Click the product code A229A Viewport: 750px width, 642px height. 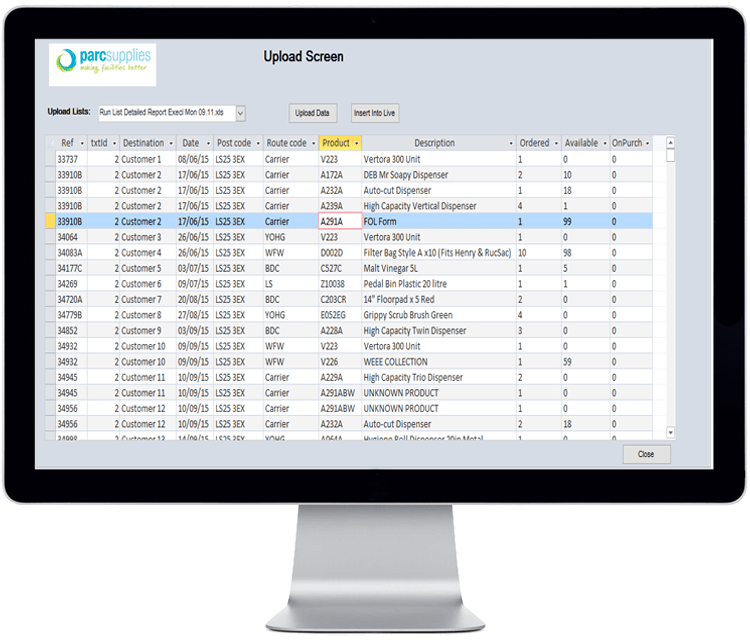click(x=340, y=377)
